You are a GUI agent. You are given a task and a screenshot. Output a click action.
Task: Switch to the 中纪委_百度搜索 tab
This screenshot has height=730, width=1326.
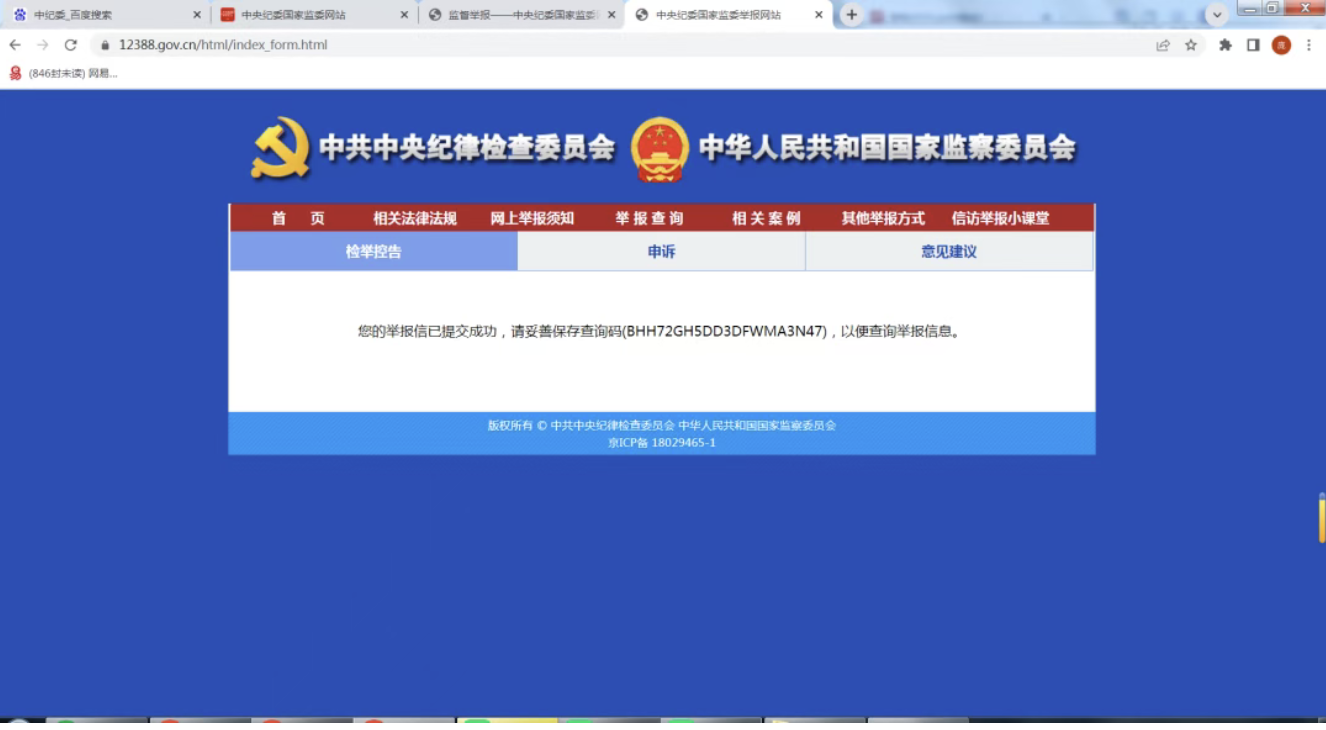tap(105, 15)
